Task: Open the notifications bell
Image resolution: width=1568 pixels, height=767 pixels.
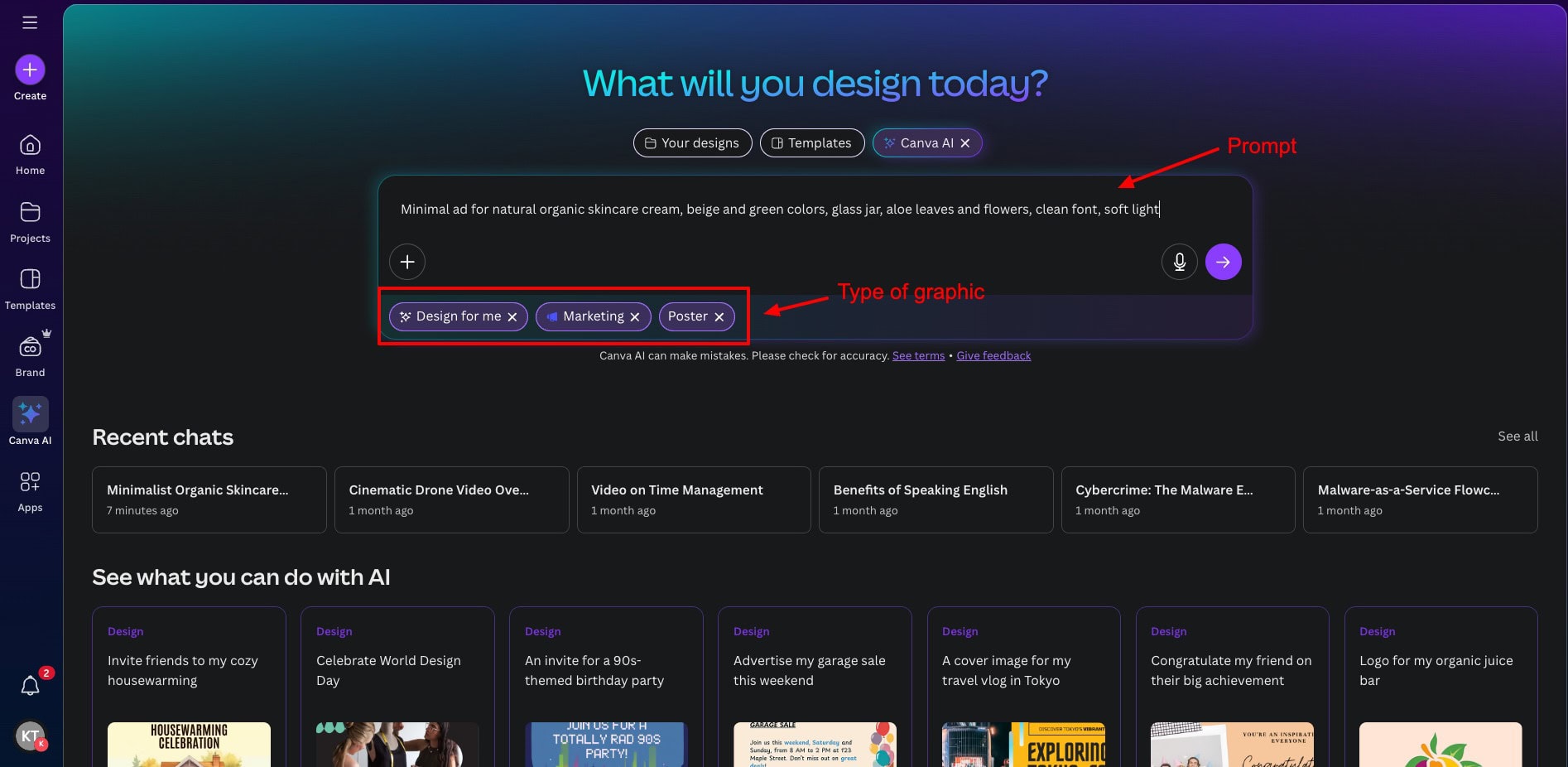Action: [30, 685]
